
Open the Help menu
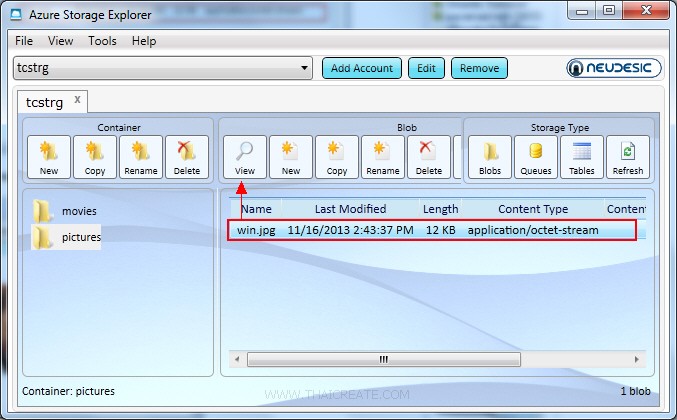[x=144, y=41]
